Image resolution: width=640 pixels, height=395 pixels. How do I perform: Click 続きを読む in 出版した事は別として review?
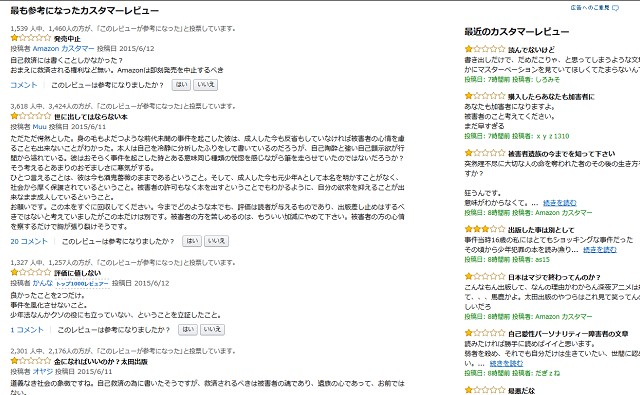(600, 249)
